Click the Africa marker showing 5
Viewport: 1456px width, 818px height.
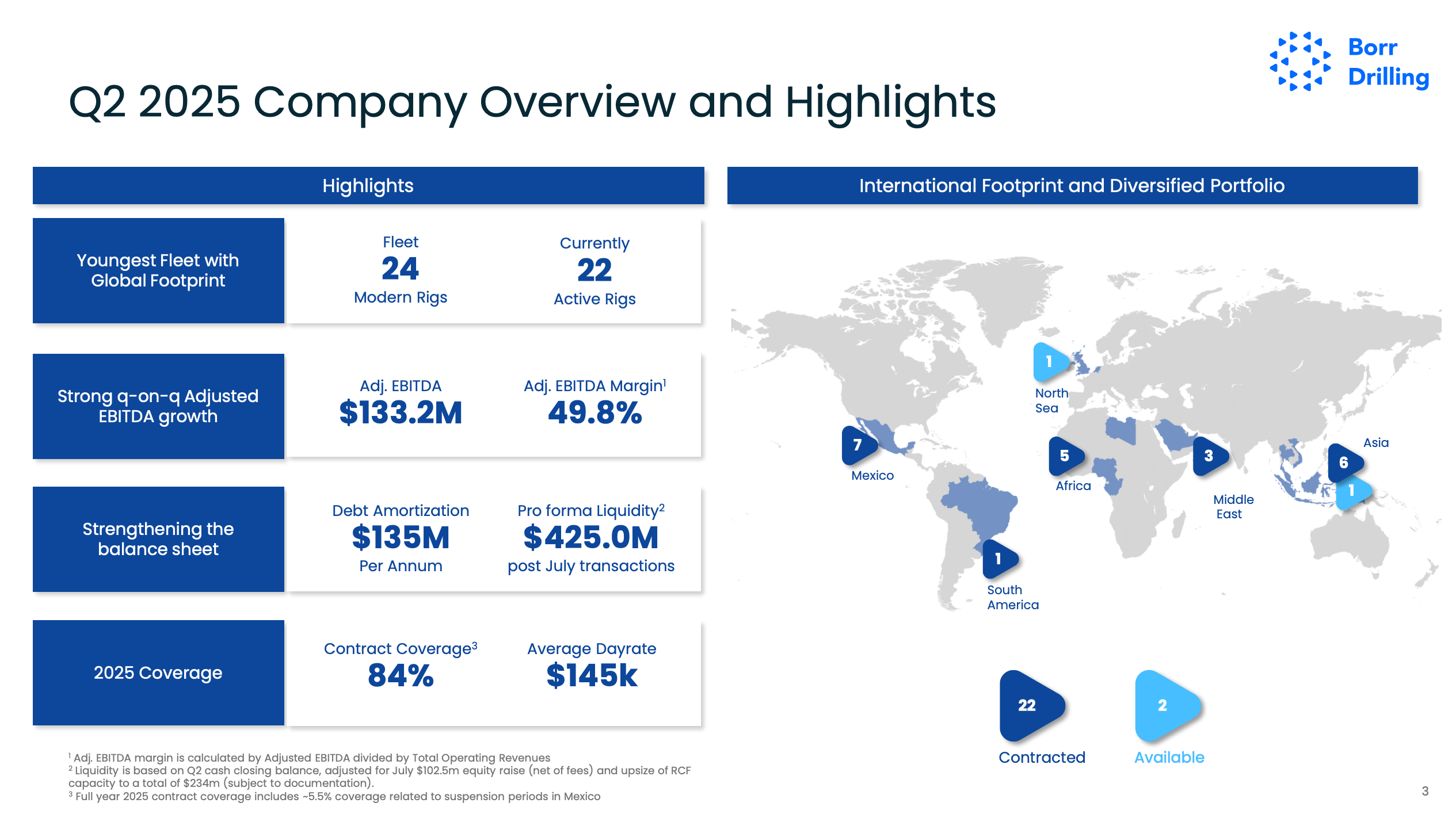click(x=1065, y=456)
